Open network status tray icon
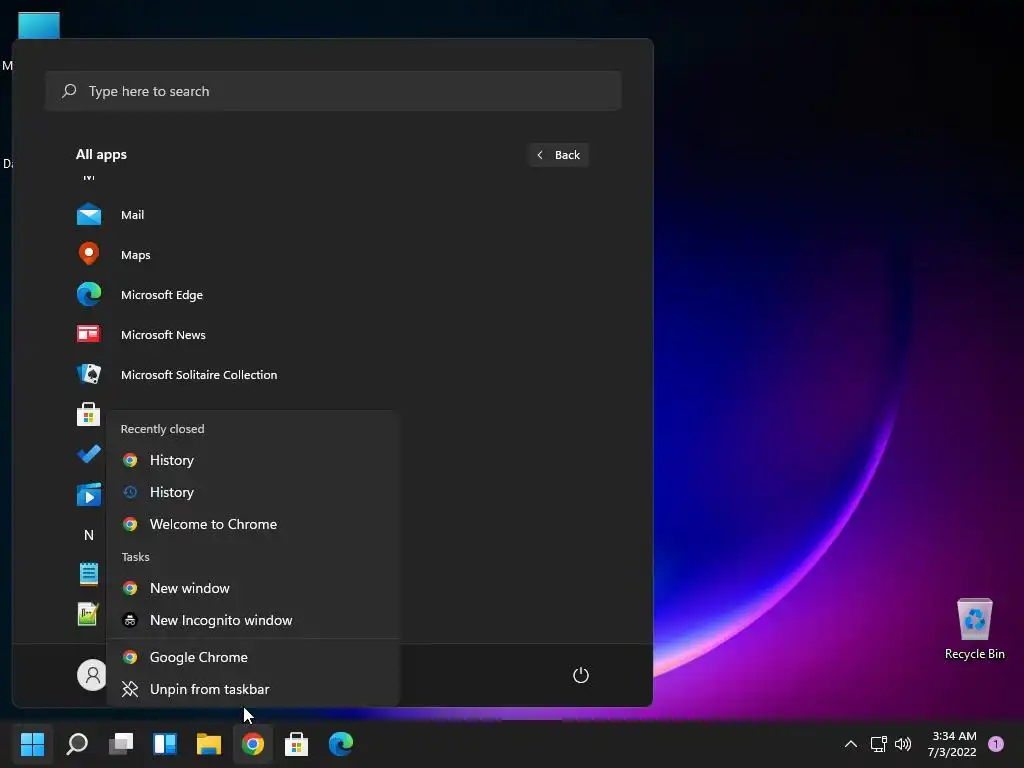Viewport: 1024px width, 768px height. (x=878, y=743)
